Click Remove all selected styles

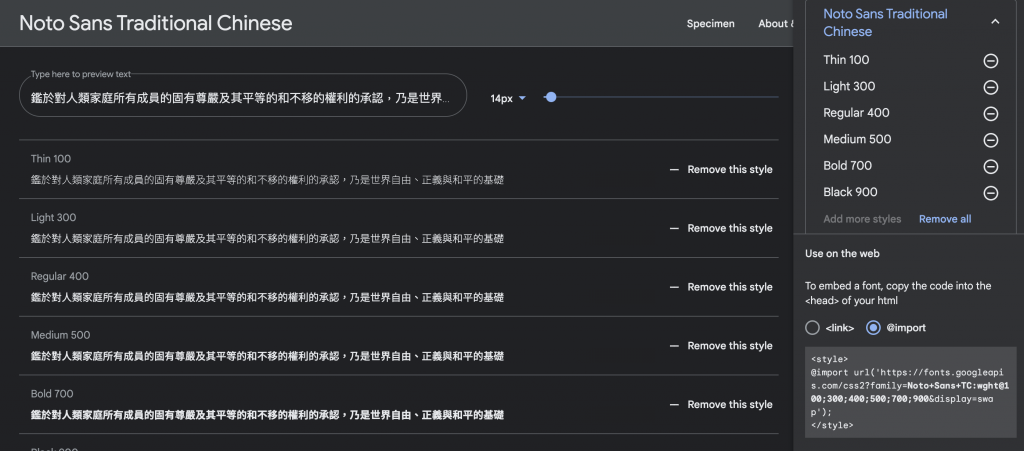click(945, 219)
